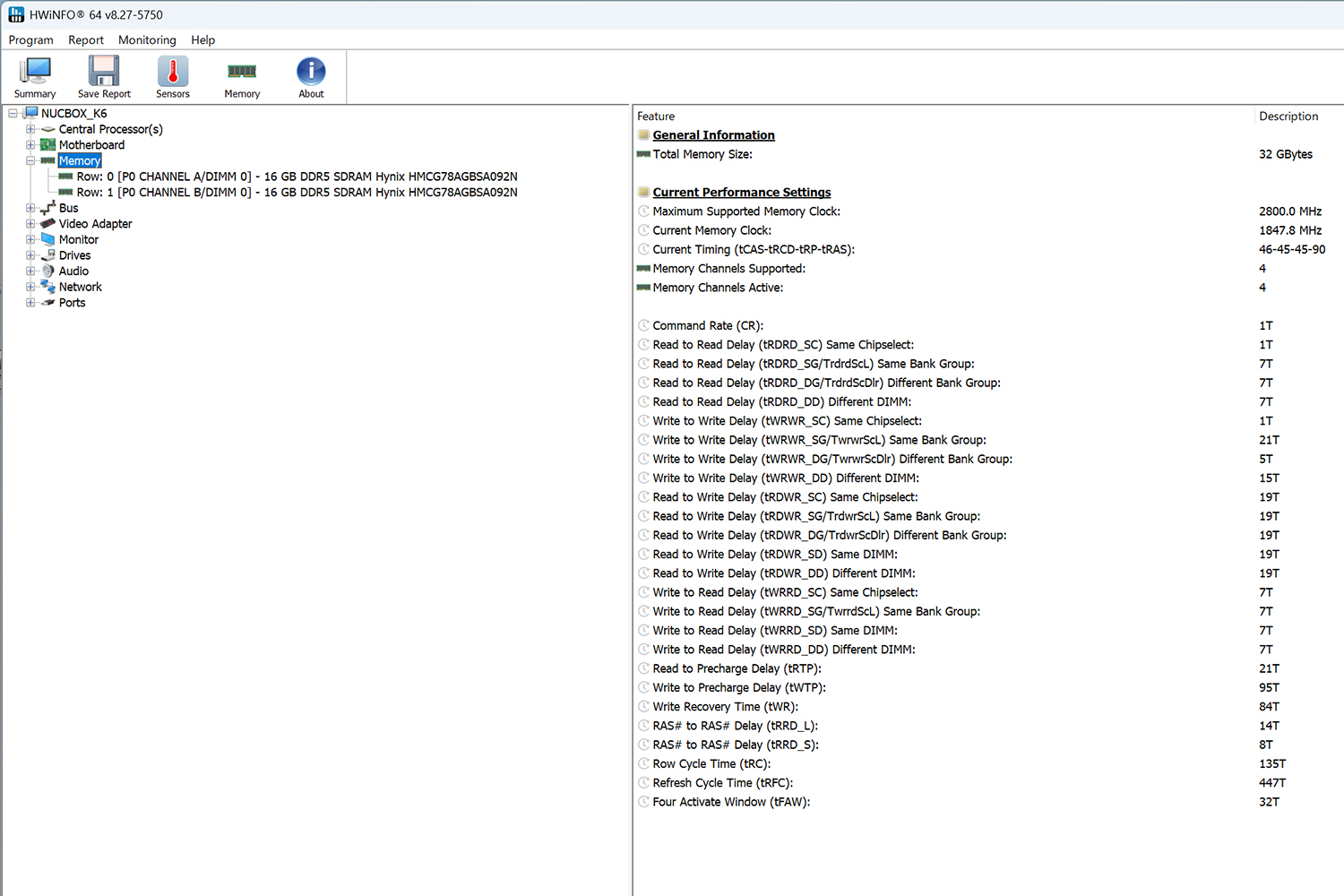Click the Row: 0 memory module icon
1344x896 pixels.
click(x=65, y=177)
